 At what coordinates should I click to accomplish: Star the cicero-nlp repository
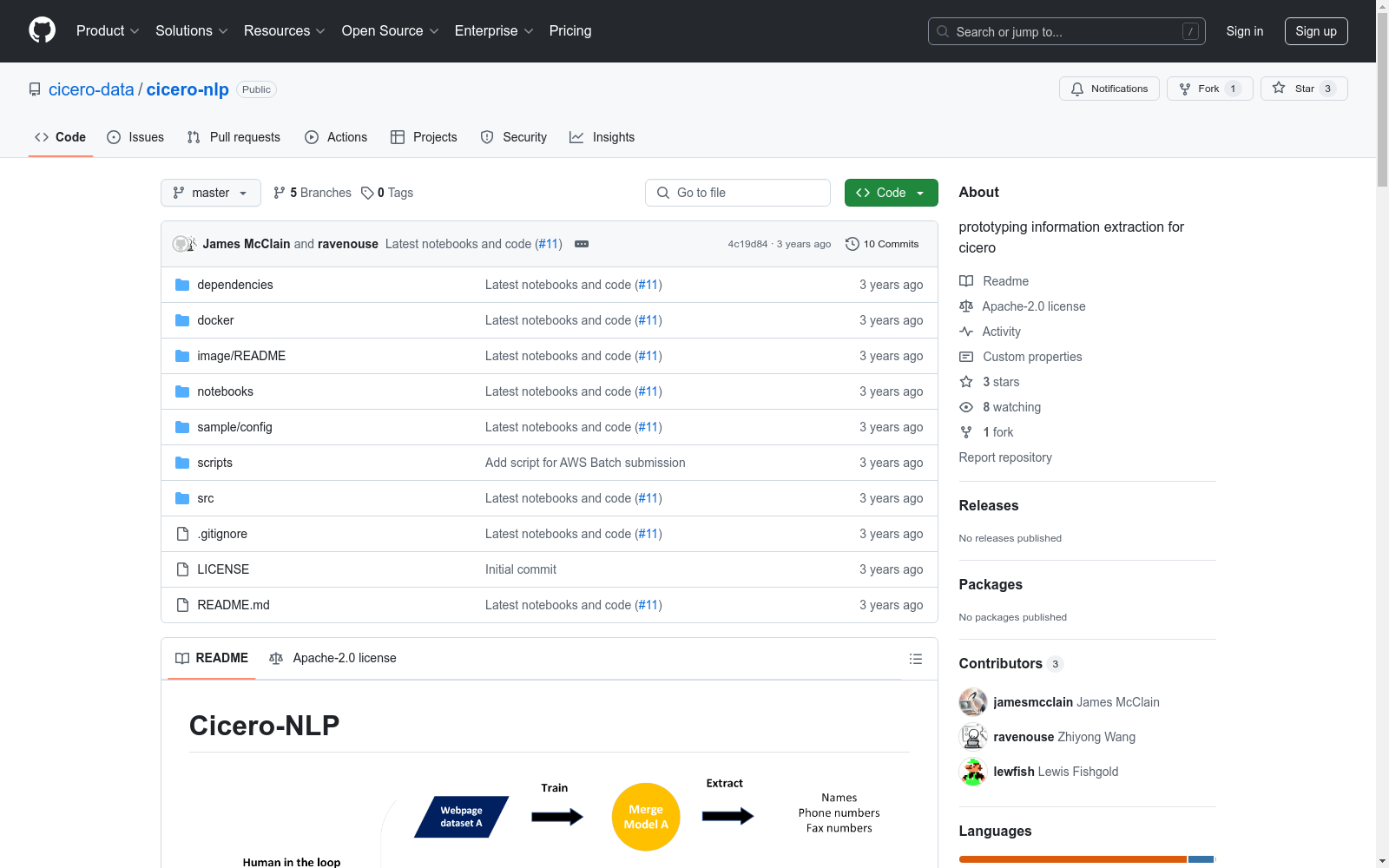(x=1304, y=89)
